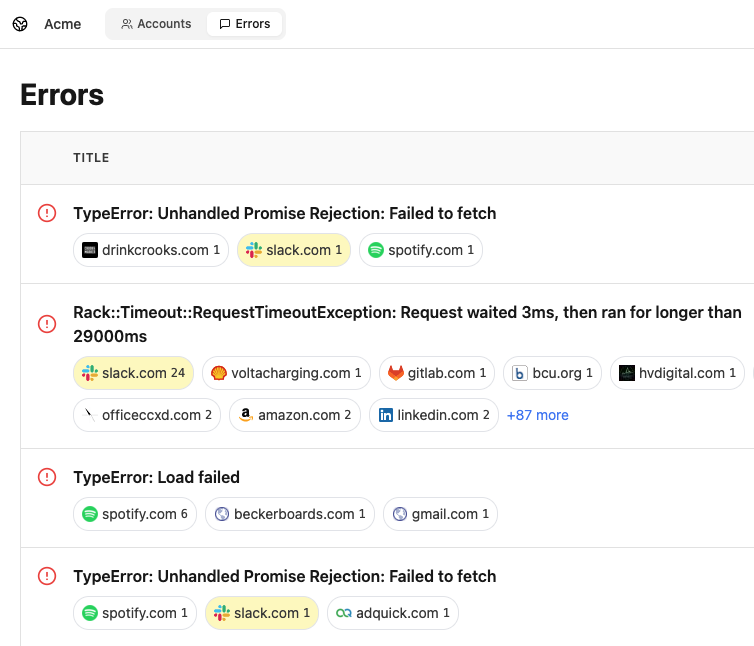Open the TypeError: Load failed error
This screenshot has width=754, height=646.
pos(156,478)
